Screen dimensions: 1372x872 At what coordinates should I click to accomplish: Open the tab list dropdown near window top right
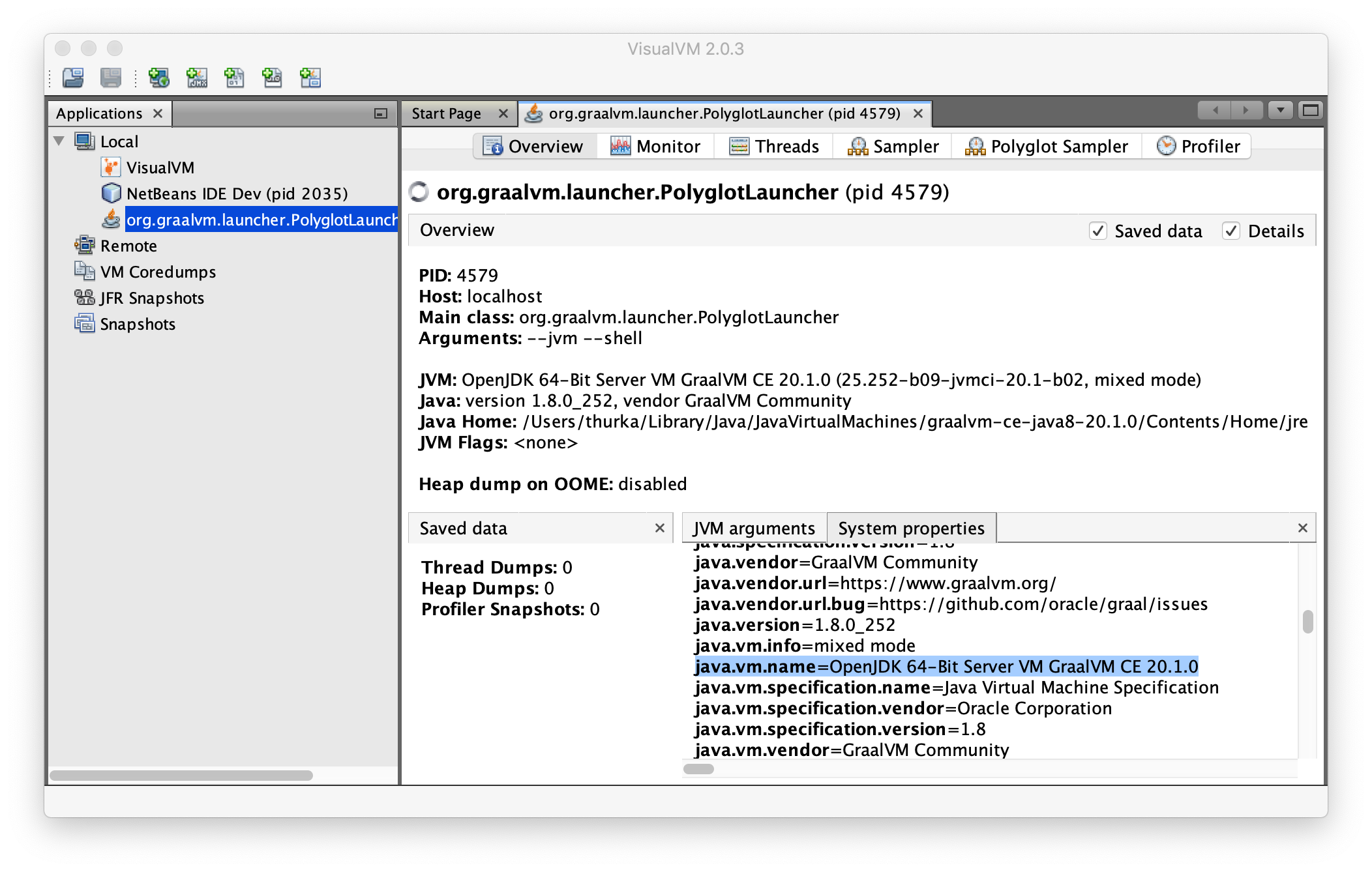click(x=1280, y=111)
